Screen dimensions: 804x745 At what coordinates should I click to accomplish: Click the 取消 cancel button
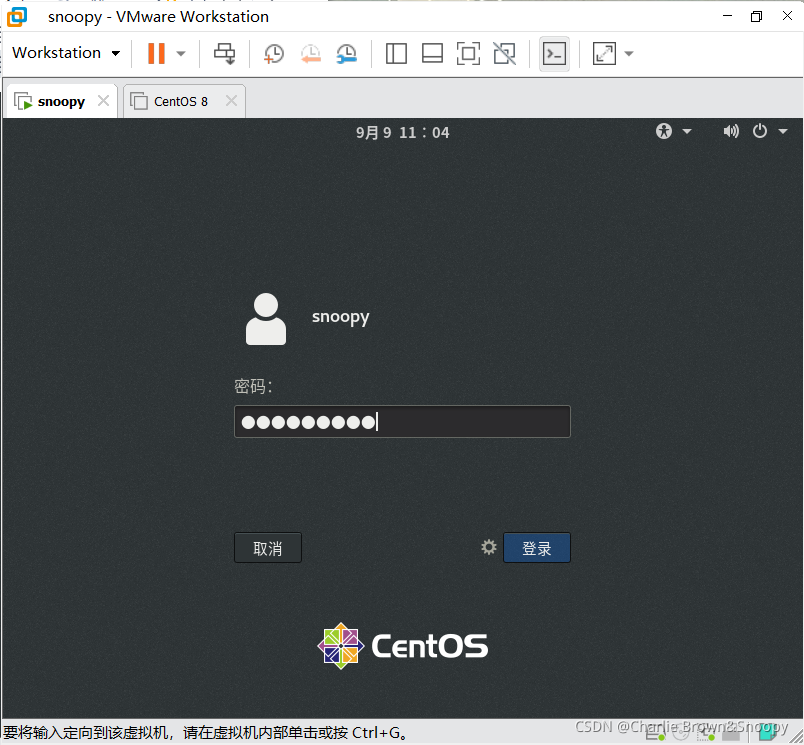[268, 548]
